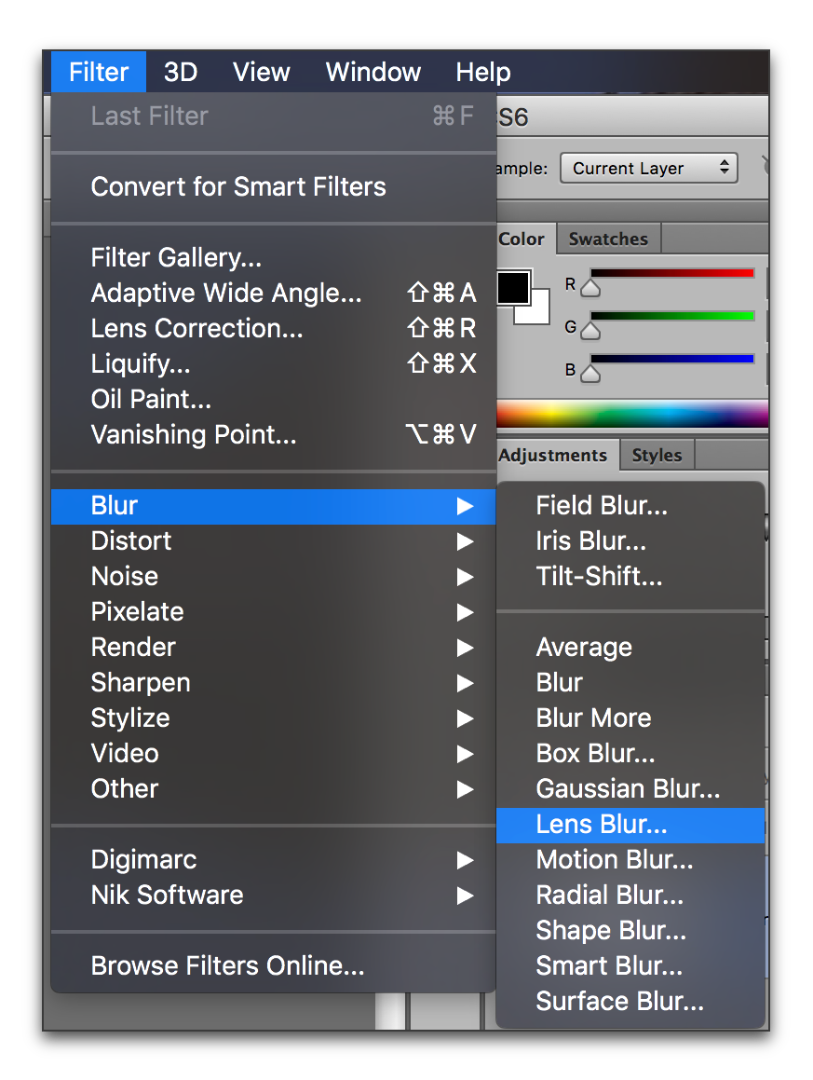Open the Filter Gallery
This screenshot has height=1080, width=813.
click(176, 258)
